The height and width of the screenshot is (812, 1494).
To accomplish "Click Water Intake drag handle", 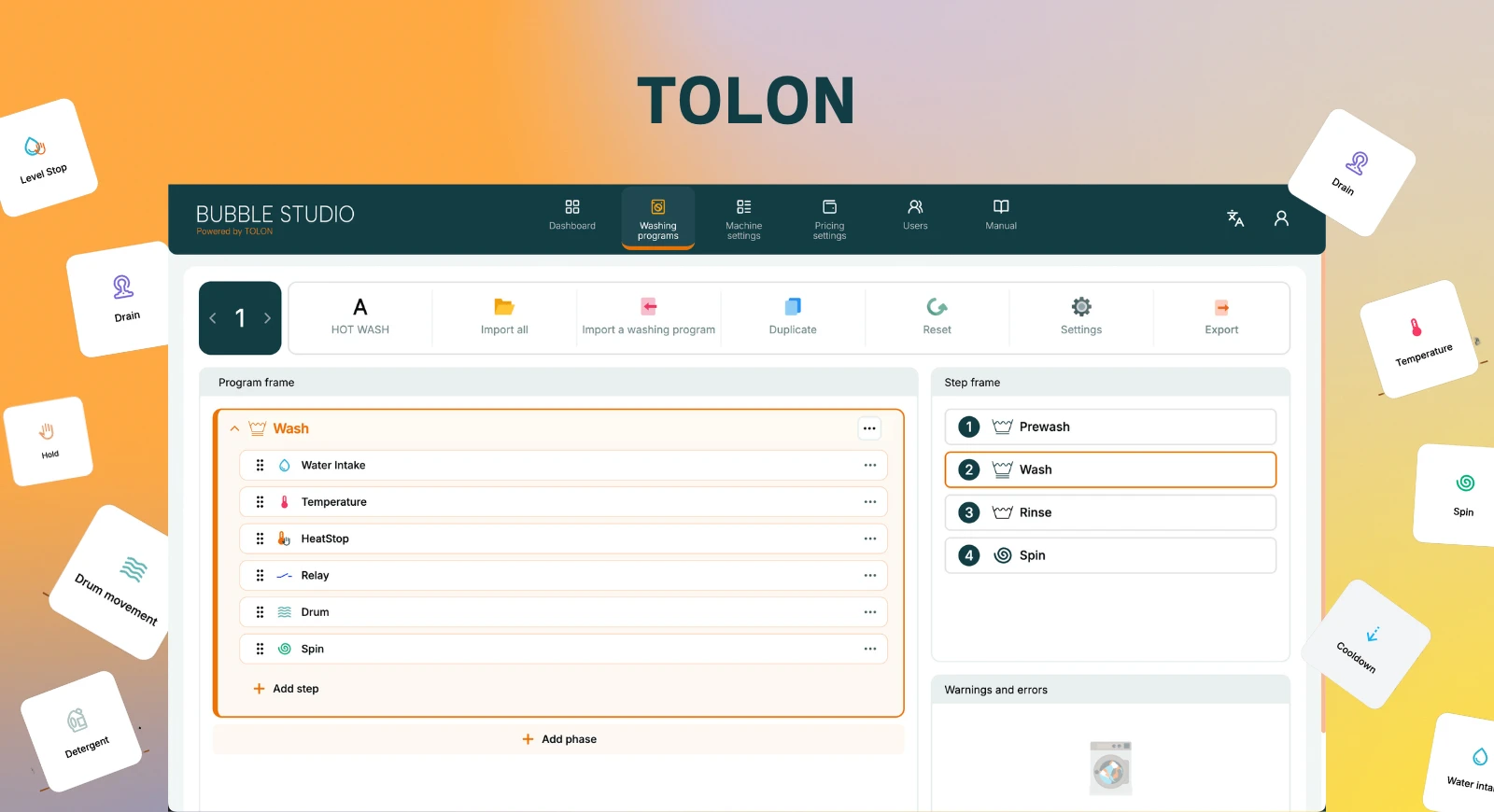I will tap(260, 465).
